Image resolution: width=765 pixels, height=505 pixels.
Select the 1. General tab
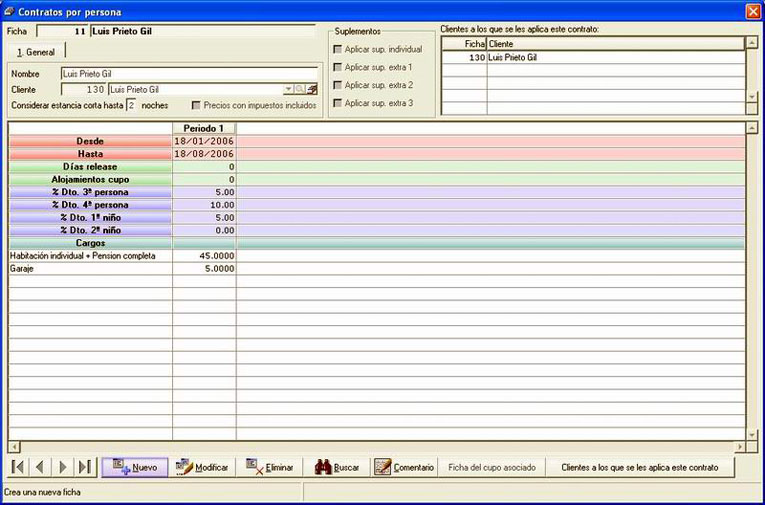point(36,52)
